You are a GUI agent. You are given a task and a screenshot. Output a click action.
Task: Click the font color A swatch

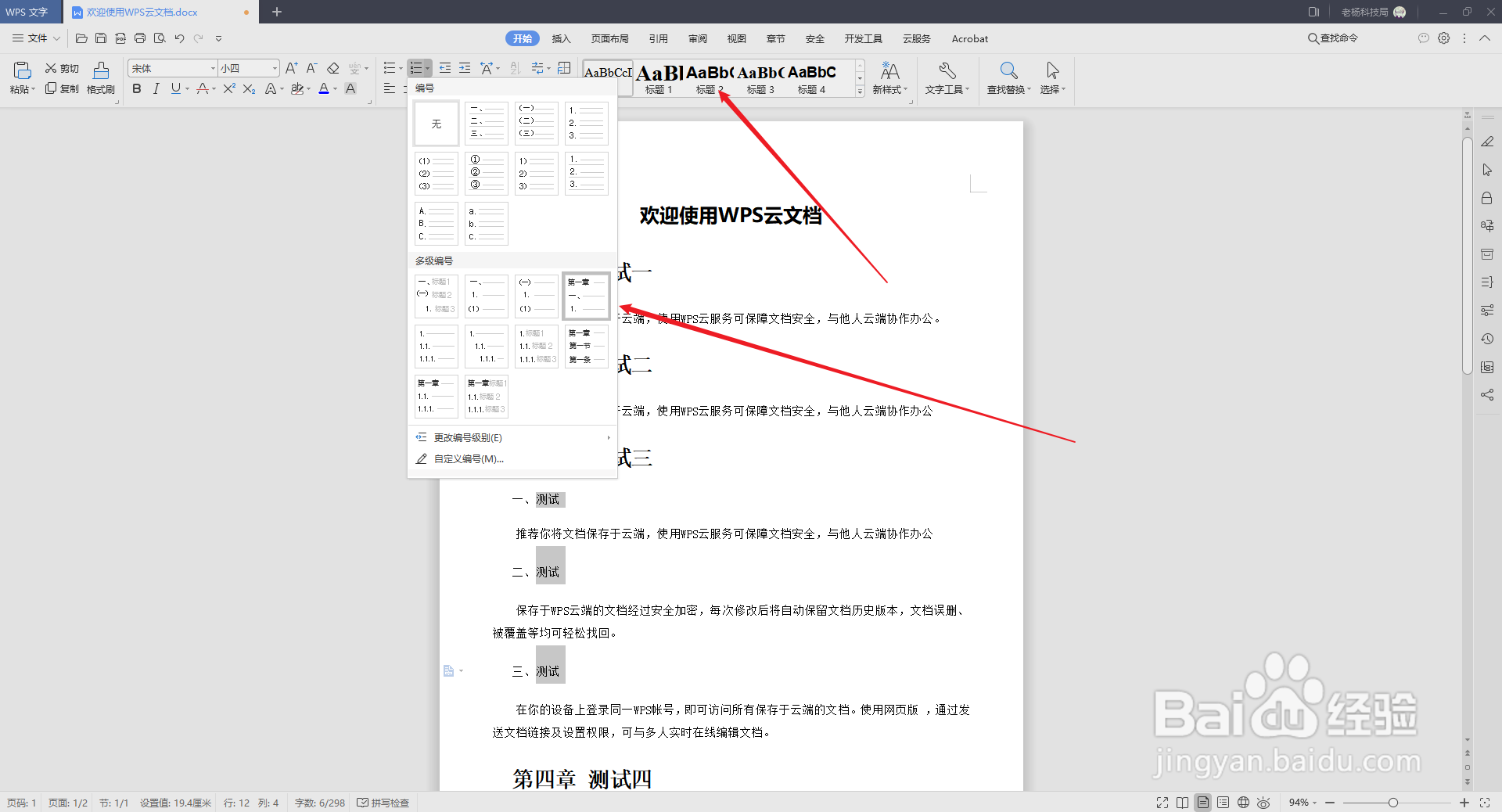(324, 89)
